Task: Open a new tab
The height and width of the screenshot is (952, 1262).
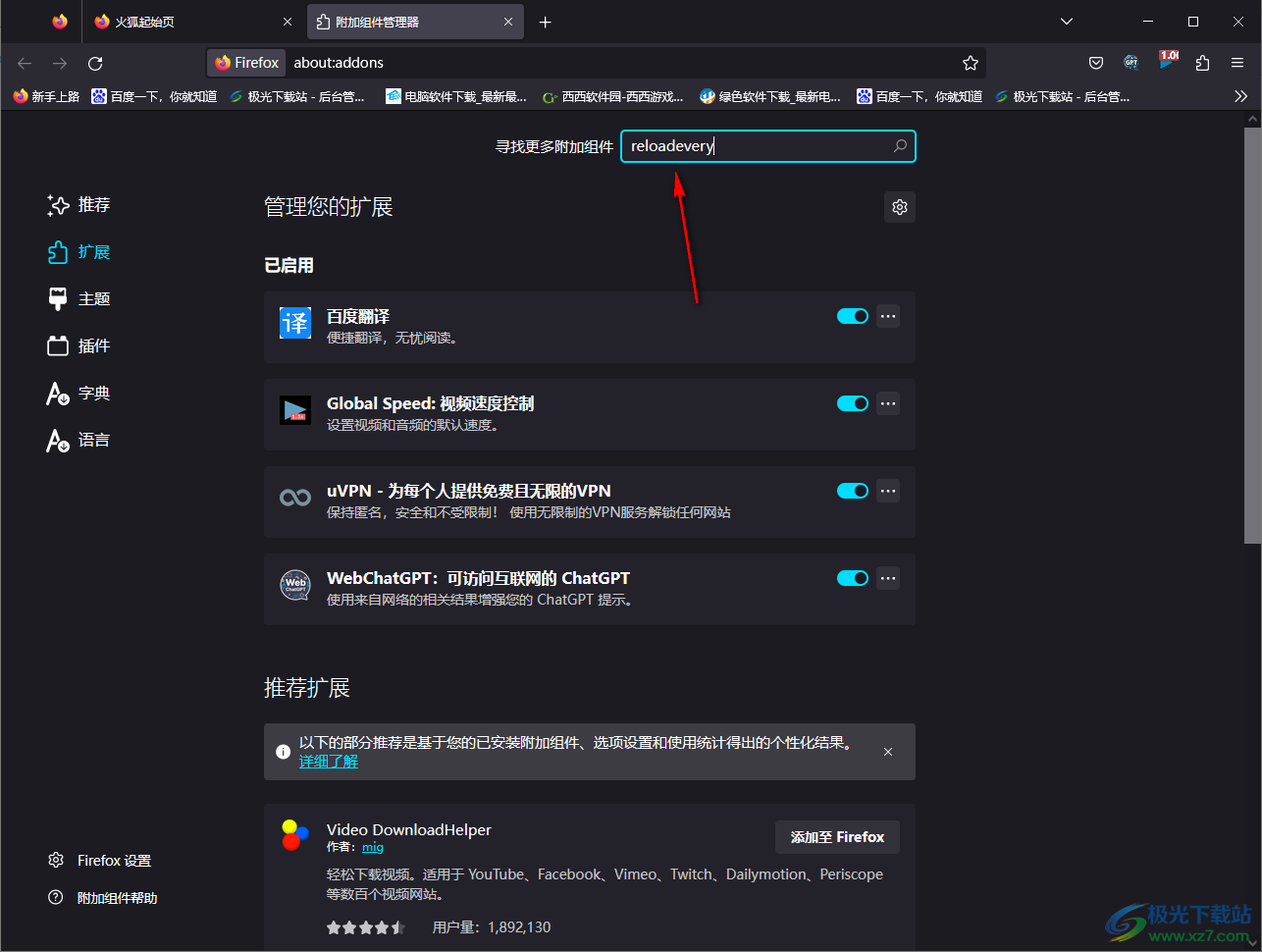Action: 546,22
